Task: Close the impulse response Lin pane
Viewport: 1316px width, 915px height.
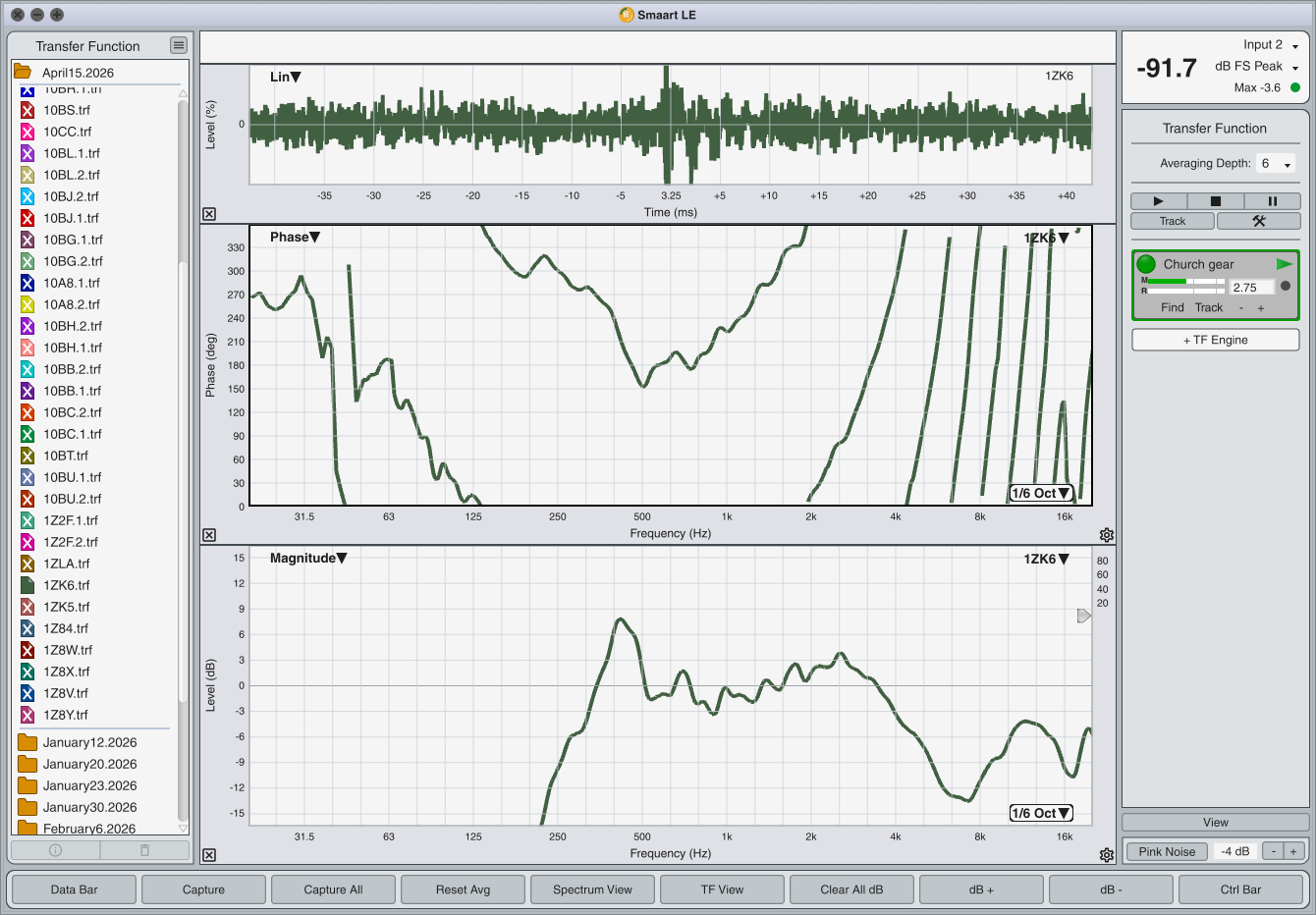Action: (209, 214)
